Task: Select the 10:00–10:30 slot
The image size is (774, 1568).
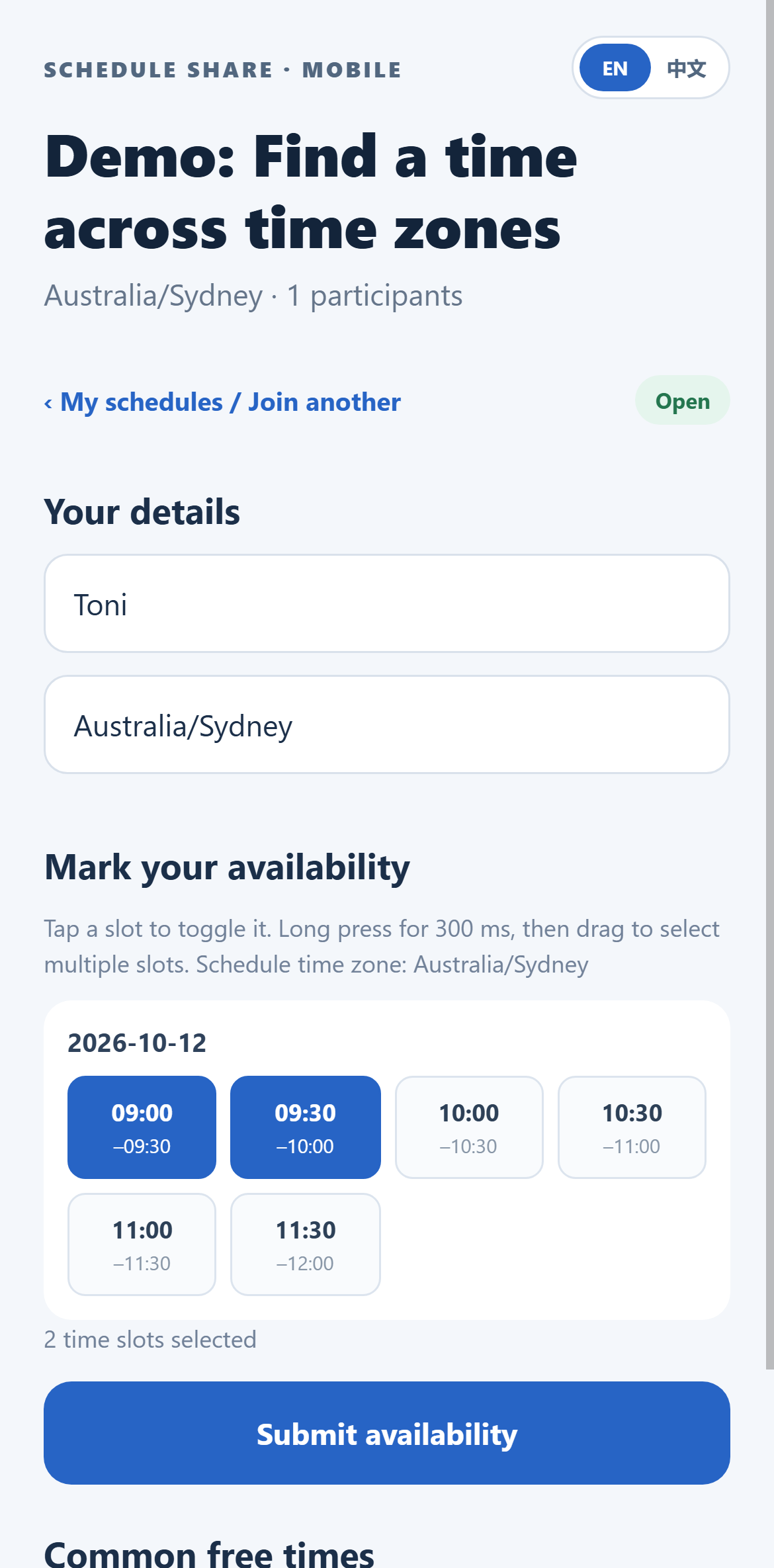Action: (x=468, y=1127)
